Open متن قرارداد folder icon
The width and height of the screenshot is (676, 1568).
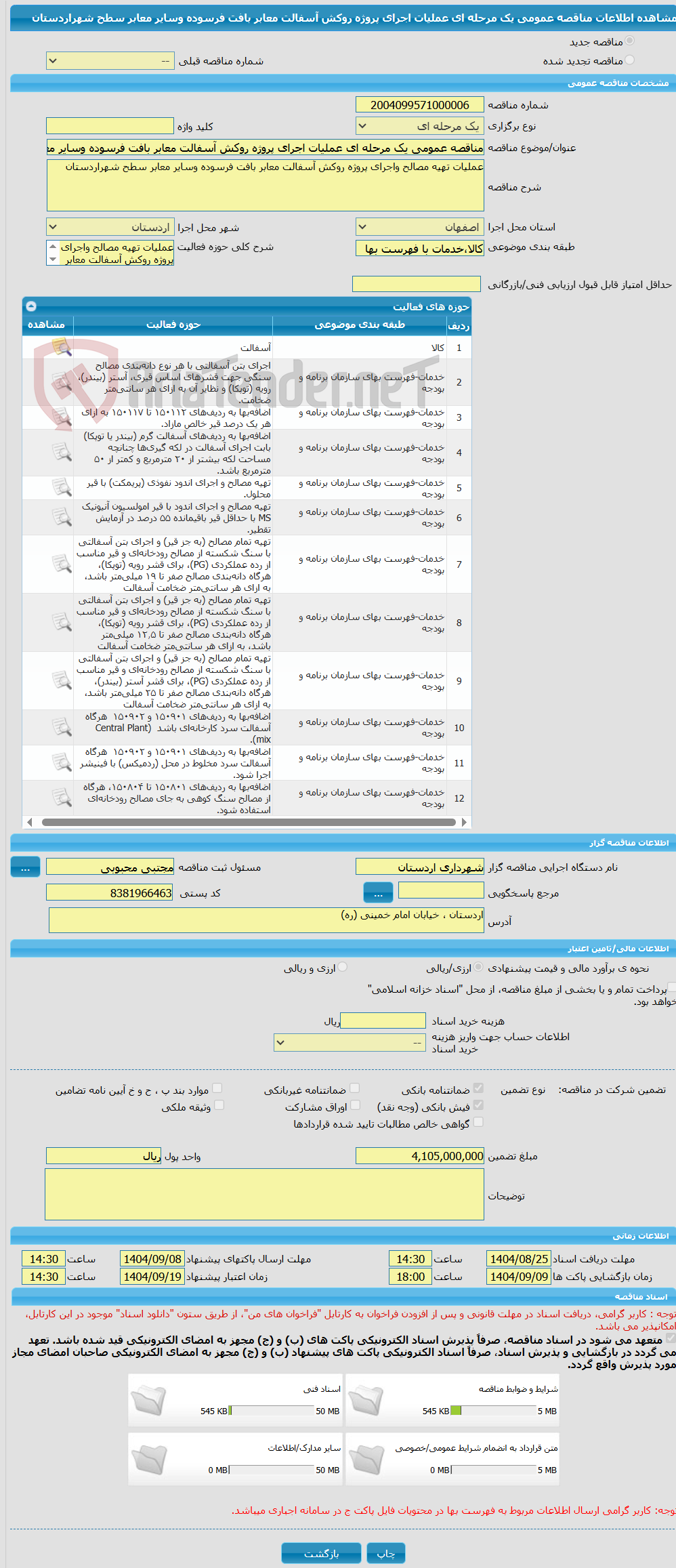tap(366, 1460)
